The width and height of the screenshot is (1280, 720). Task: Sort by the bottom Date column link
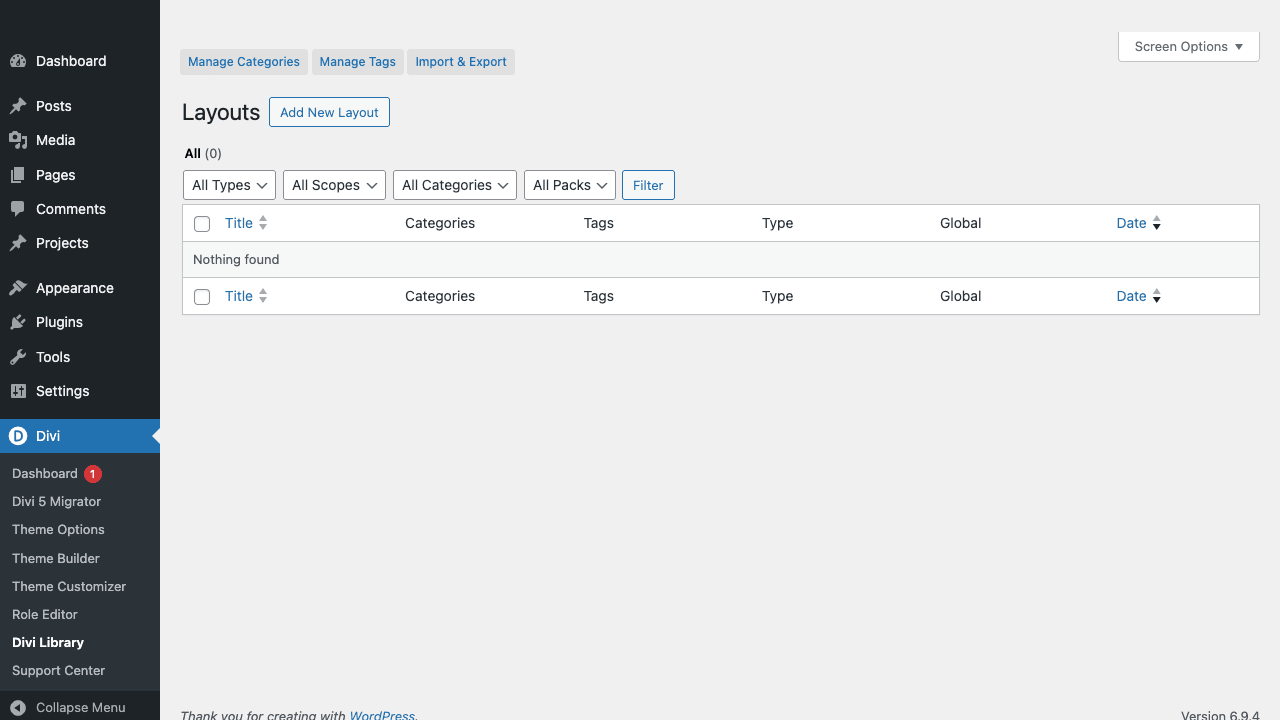tap(1131, 296)
